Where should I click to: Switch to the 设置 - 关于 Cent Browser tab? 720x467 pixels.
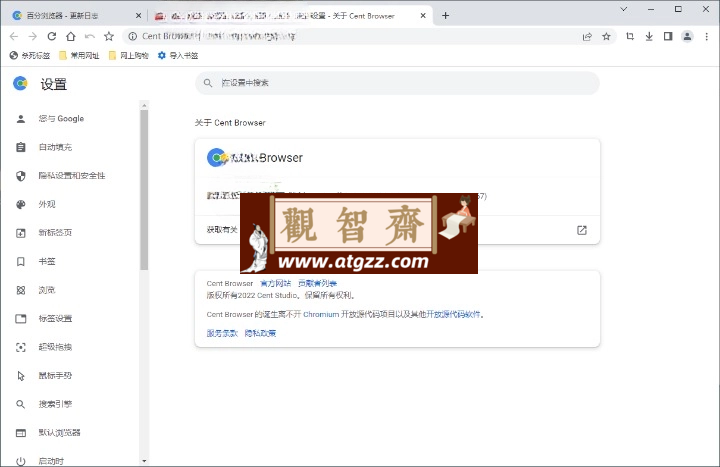click(x=291, y=16)
